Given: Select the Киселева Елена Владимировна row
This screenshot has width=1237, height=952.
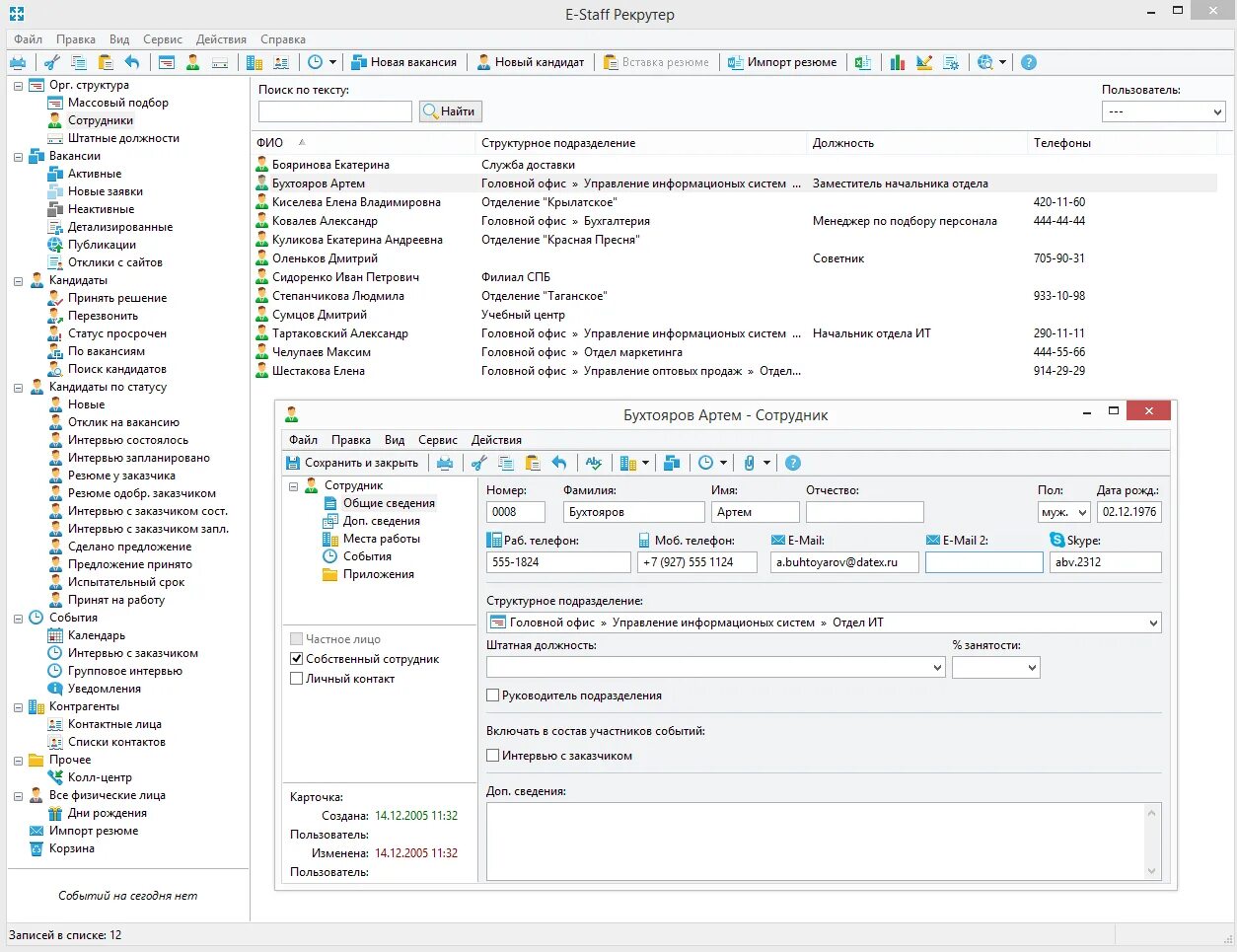Looking at the screenshot, I should pos(735,202).
